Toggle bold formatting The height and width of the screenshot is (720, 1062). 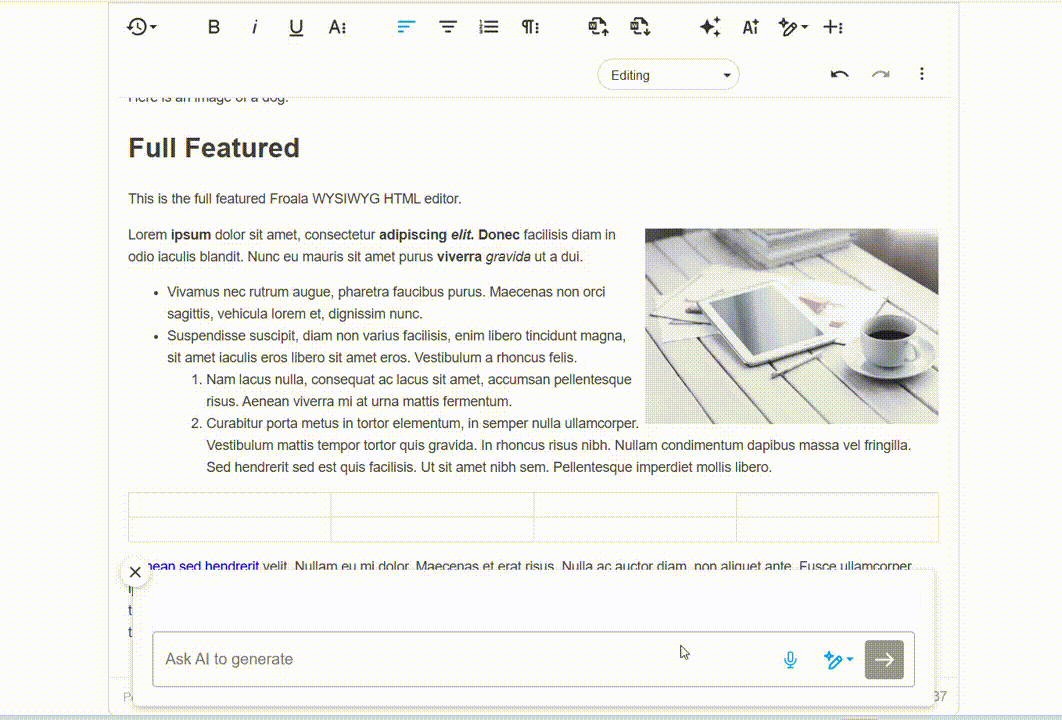[x=213, y=27]
